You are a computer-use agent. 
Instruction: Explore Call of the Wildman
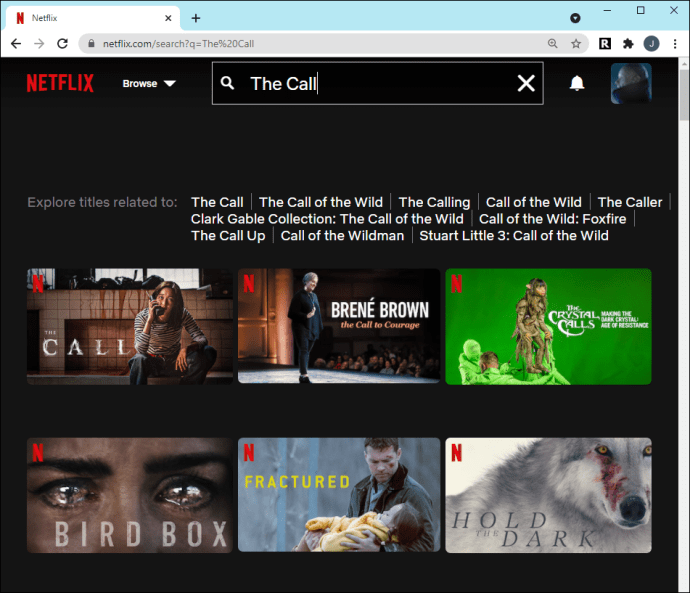click(x=342, y=235)
